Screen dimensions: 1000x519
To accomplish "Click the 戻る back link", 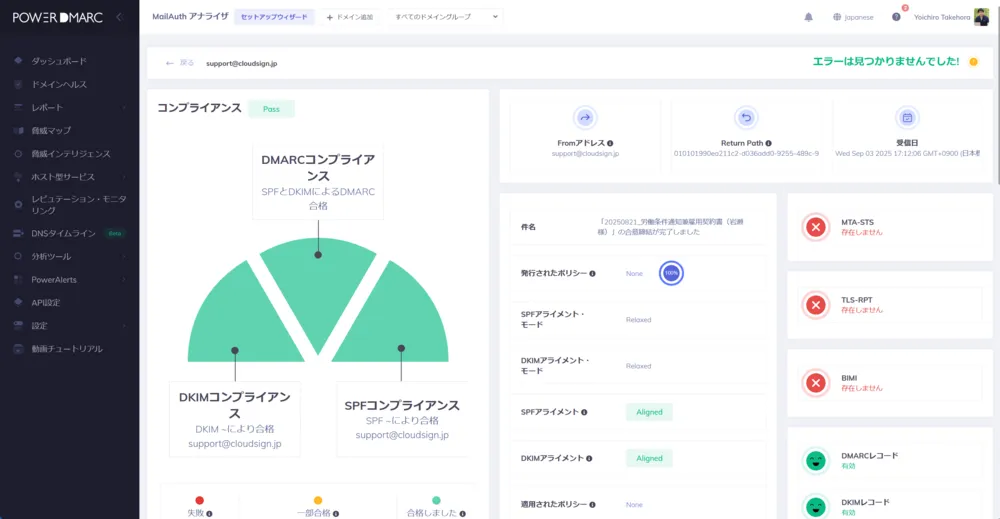I will tap(180, 63).
